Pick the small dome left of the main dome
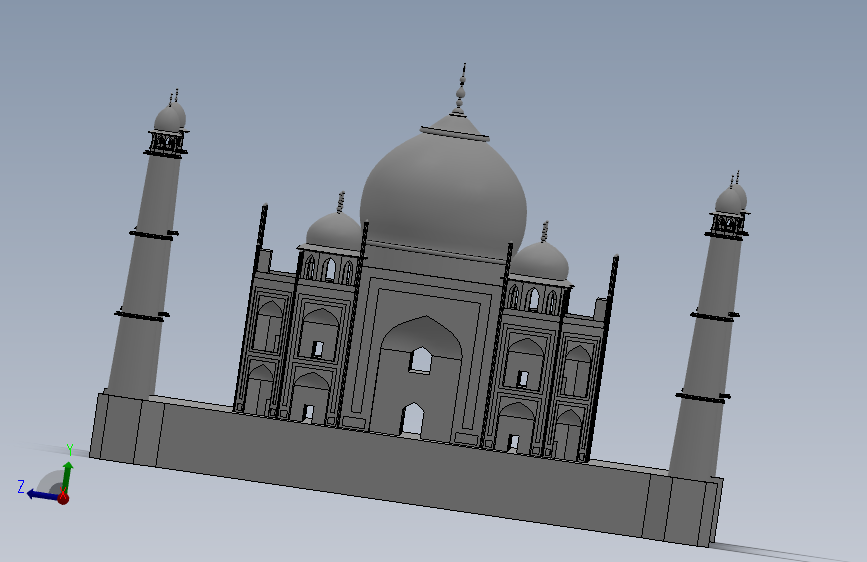This screenshot has height=562, width=867. point(333,231)
